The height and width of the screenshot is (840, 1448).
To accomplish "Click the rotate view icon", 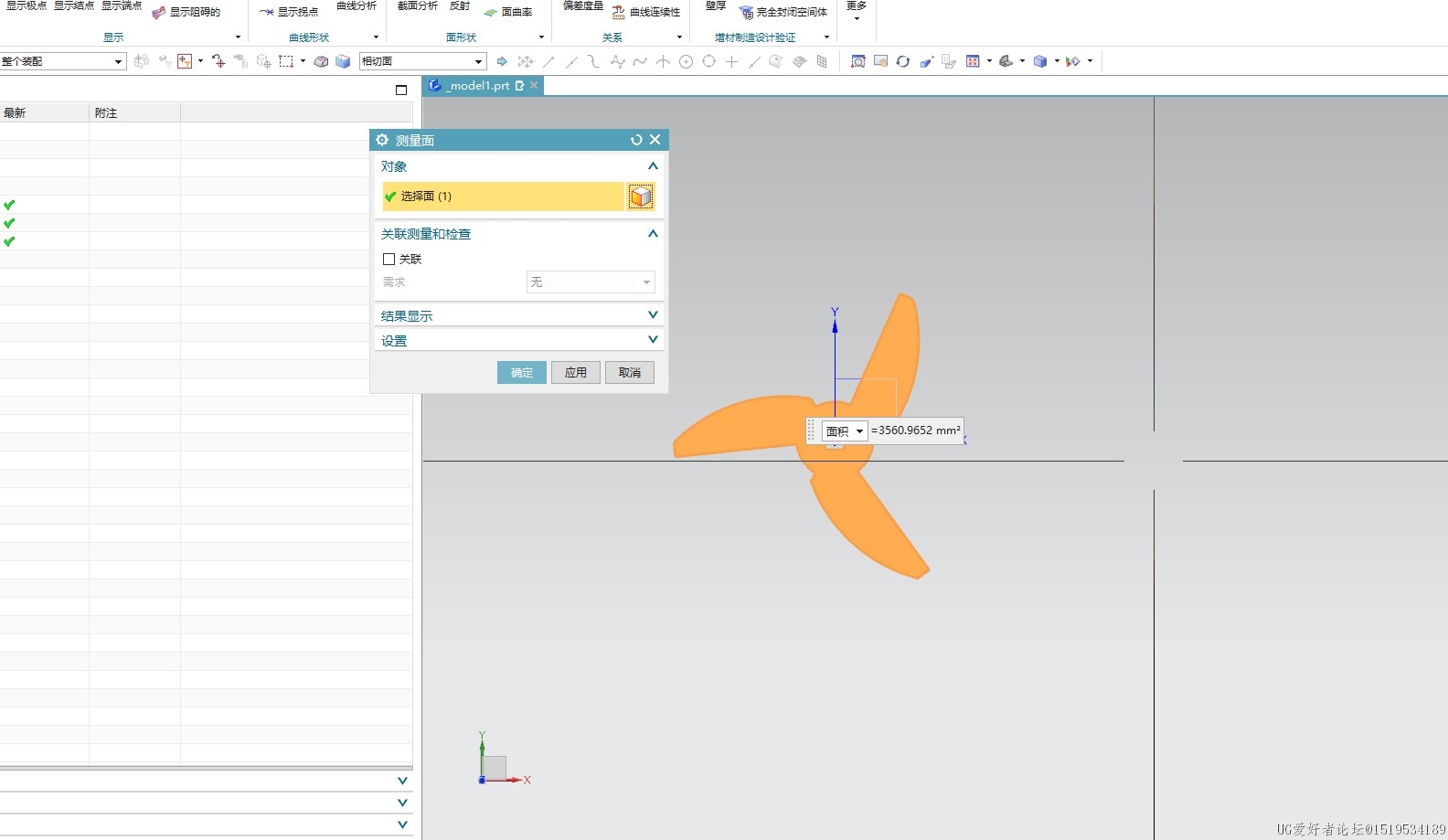I will tap(903, 61).
